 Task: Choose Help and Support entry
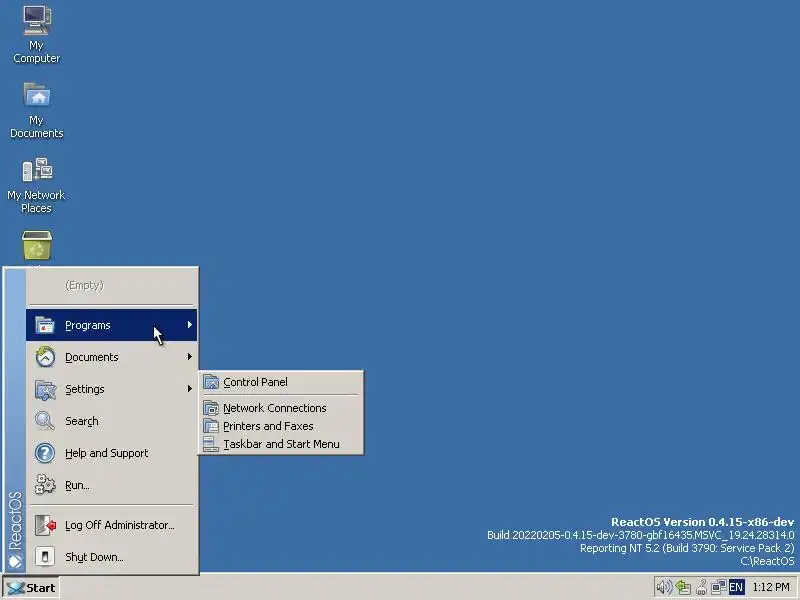pos(111,453)
